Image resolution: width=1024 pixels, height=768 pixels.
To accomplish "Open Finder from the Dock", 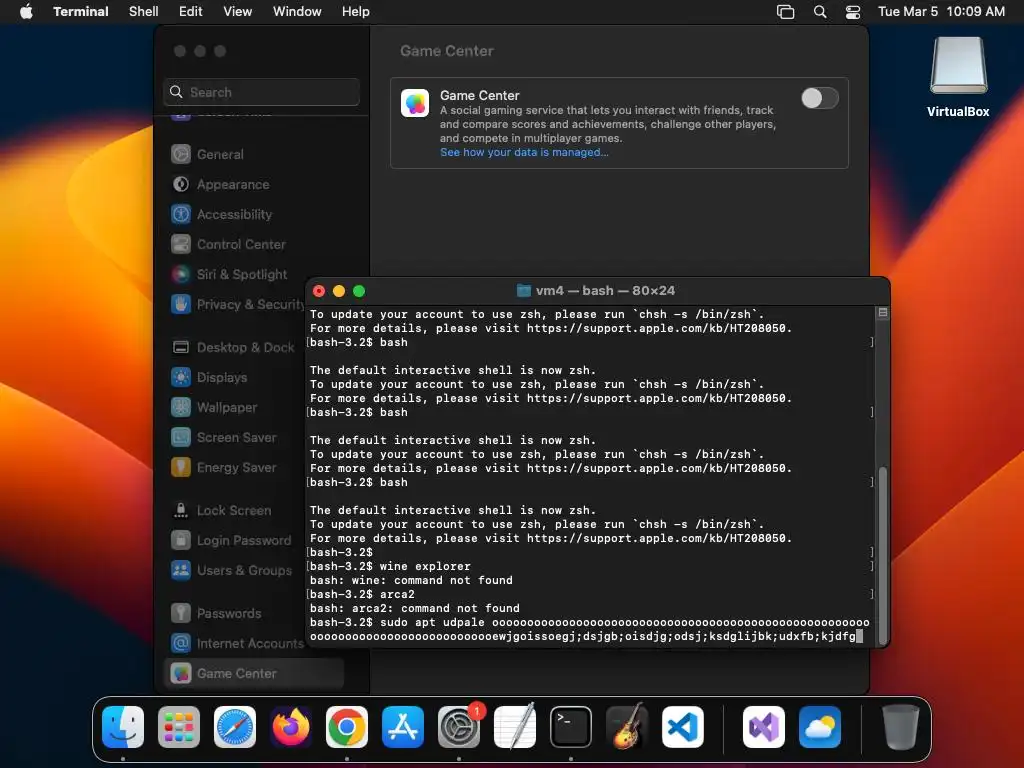I will [x=123, y=727].
